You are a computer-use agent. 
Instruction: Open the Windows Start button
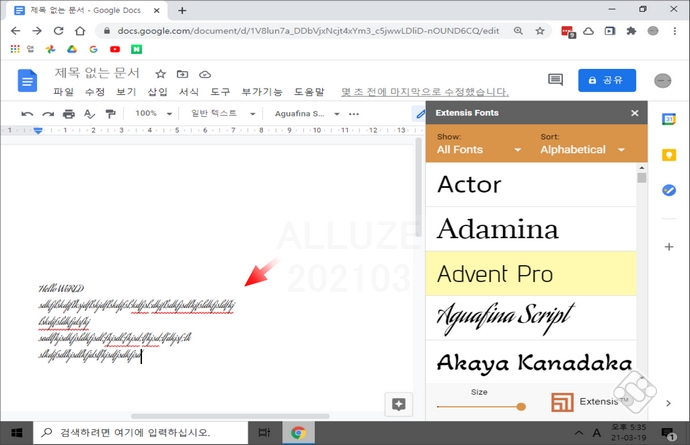coord(17,433)
